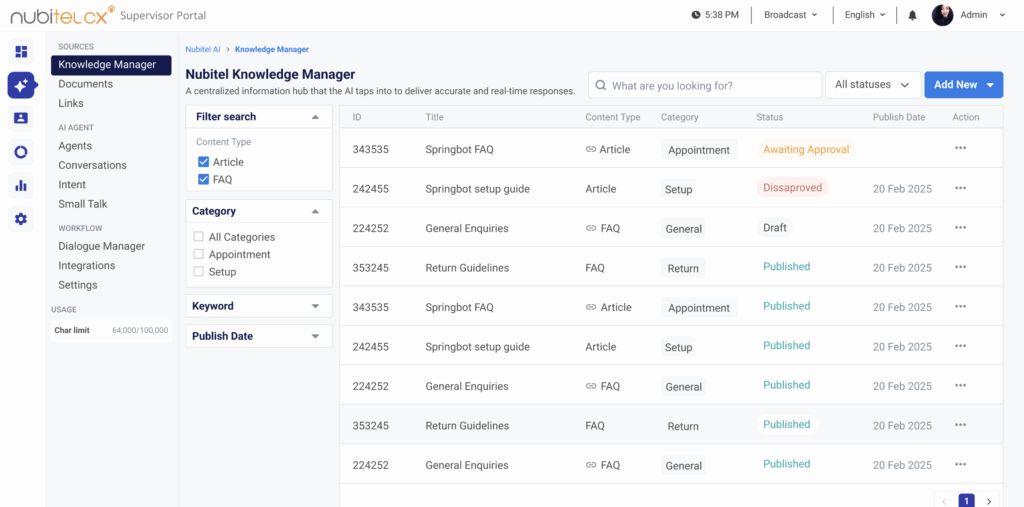Open the Add New dropdown arrow
The width and height of the screenshot is (1024, 507).
(x=990, y=85)
